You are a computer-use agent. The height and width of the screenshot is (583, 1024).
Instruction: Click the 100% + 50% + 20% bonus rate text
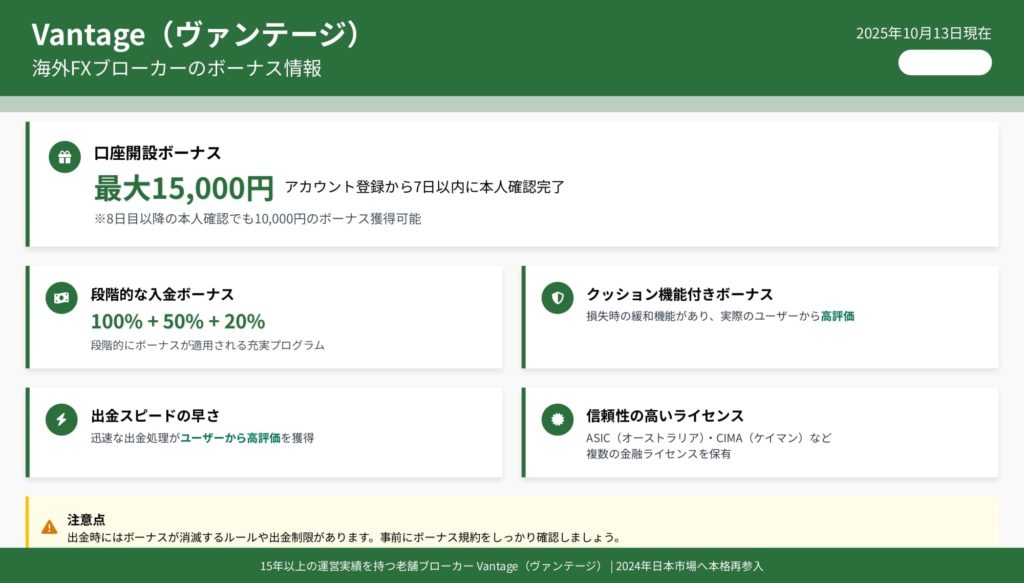tap(178, 321)
